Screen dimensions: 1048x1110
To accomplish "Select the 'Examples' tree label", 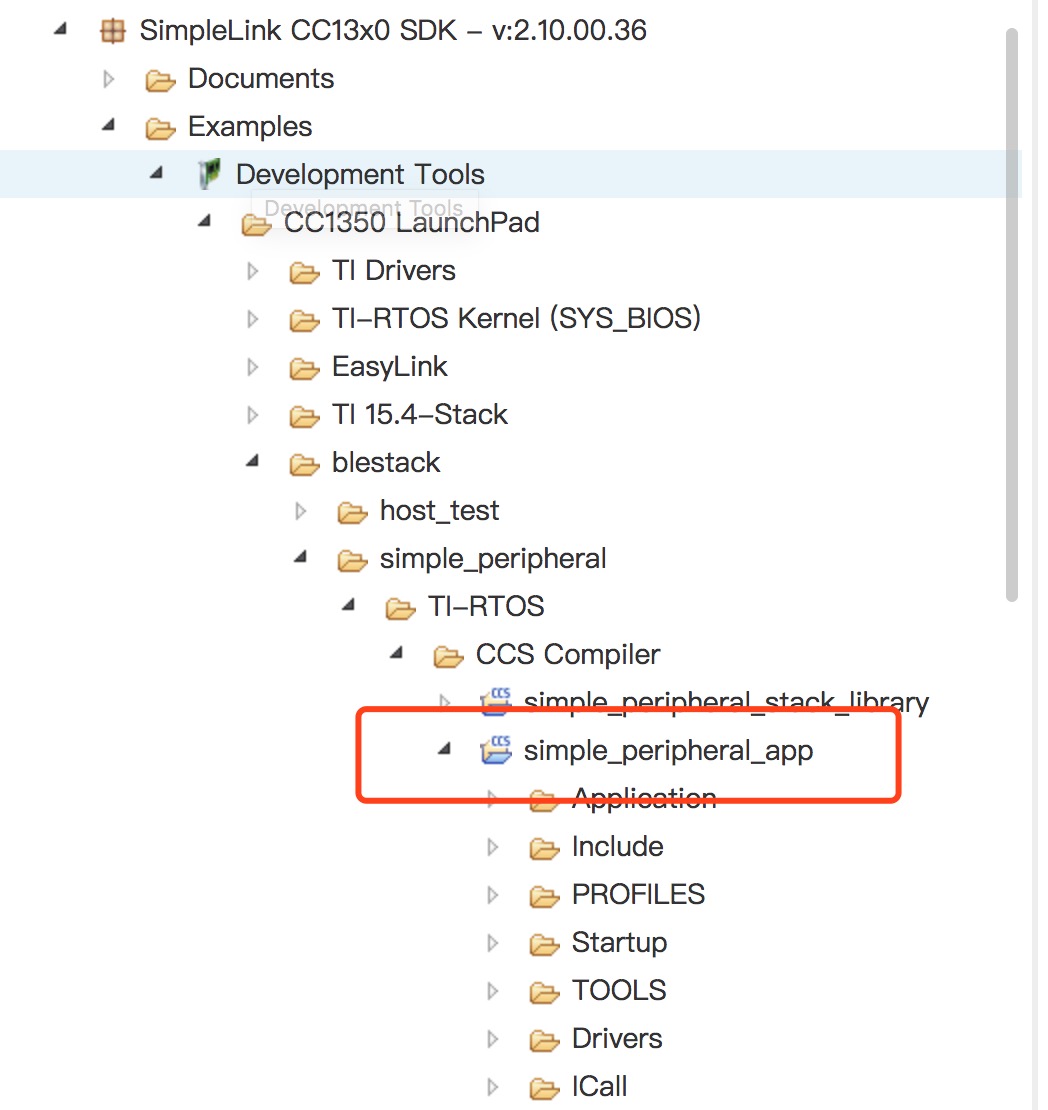I will click(250, 127).
